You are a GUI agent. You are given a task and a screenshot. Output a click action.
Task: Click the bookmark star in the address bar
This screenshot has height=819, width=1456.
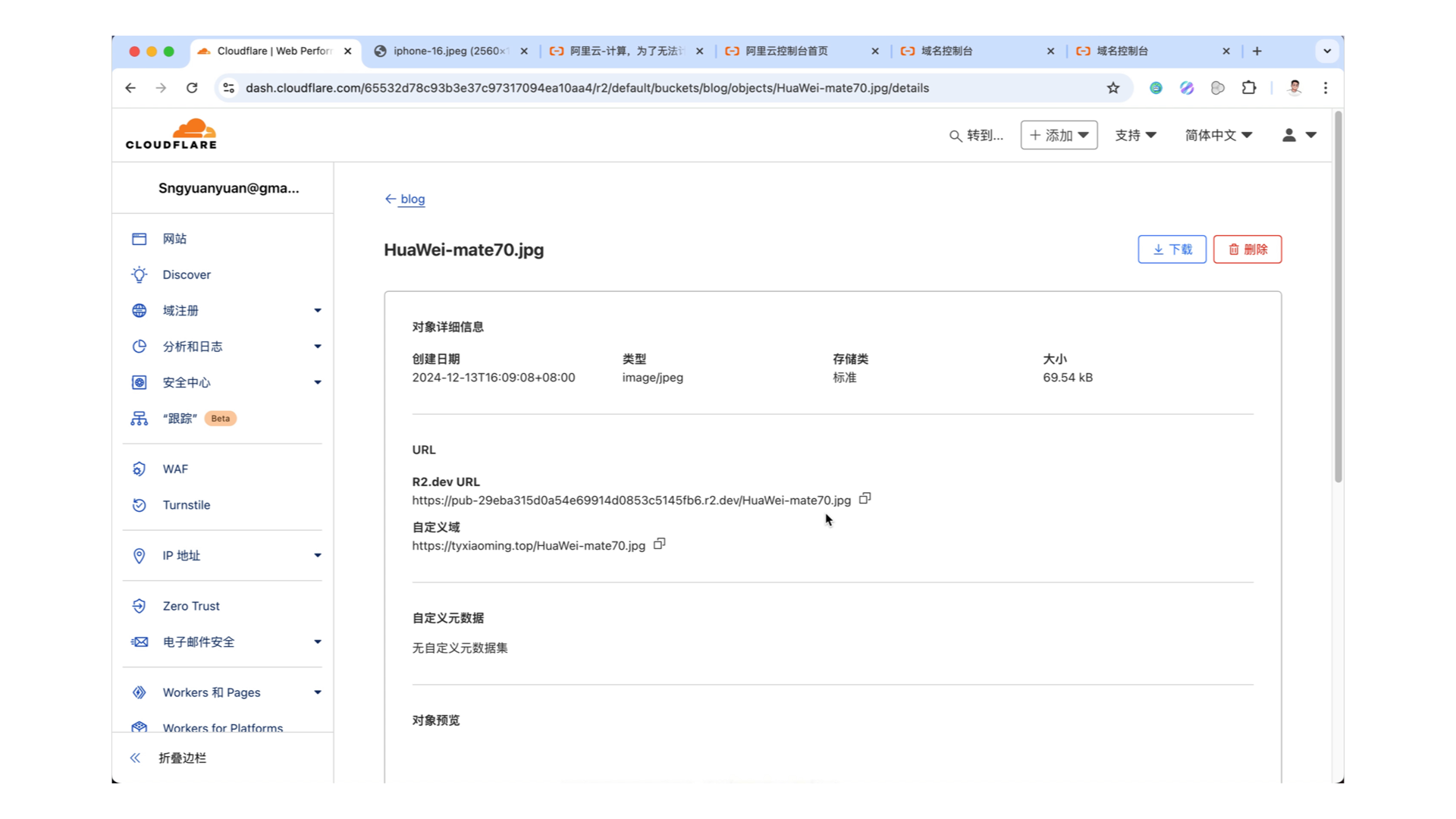pos(1112,88)
